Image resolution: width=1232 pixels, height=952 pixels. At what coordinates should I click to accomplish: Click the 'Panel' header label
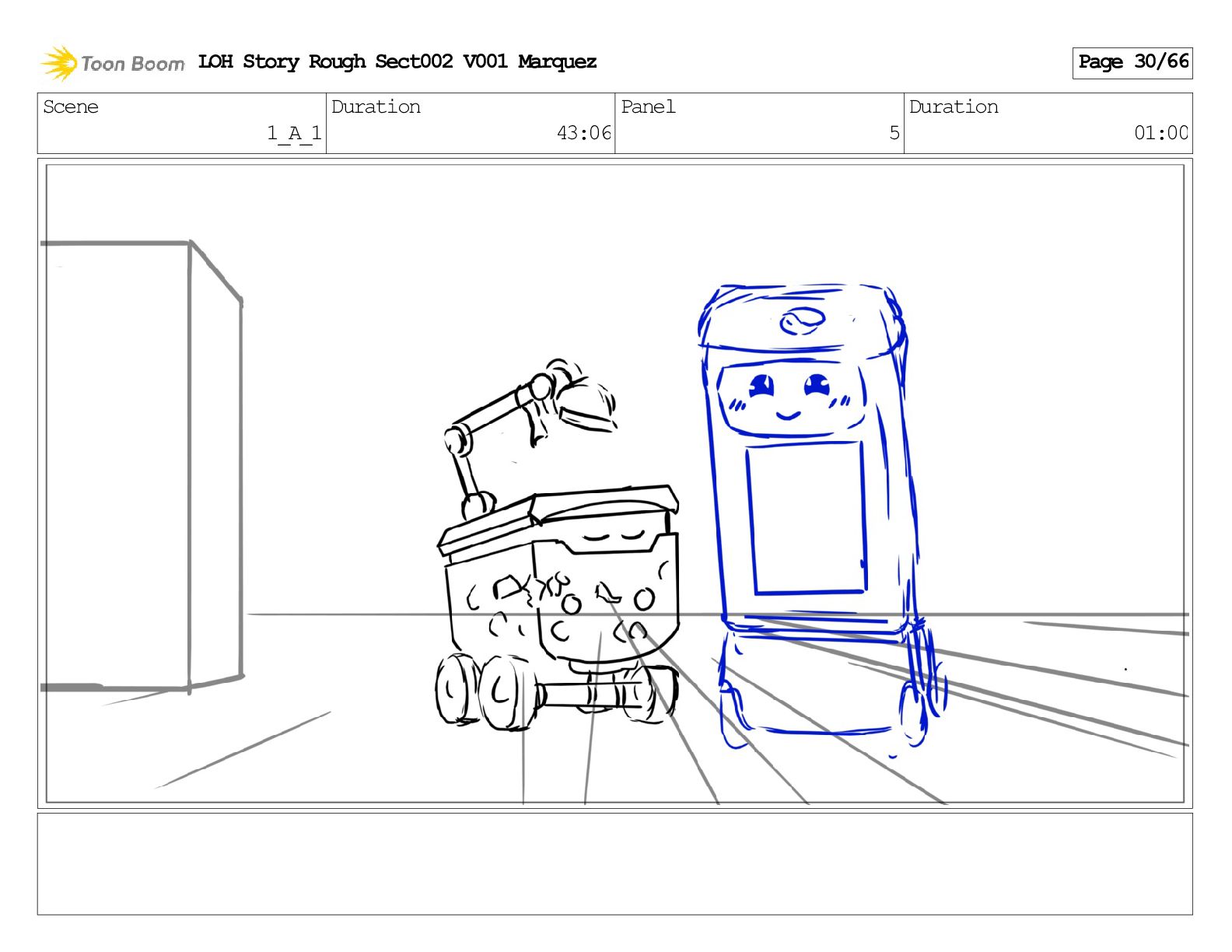click(648, 107)
